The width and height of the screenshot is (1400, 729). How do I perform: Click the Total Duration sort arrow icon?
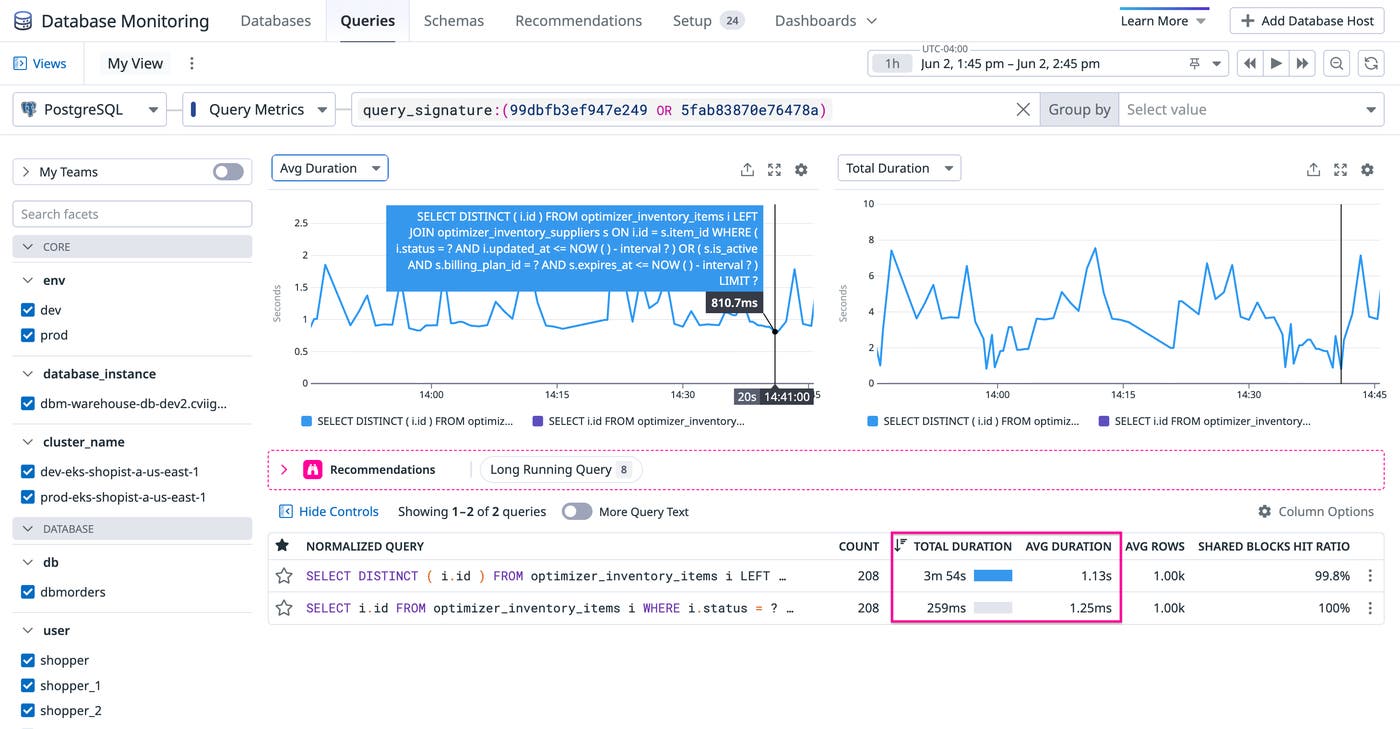pos(900,546)
